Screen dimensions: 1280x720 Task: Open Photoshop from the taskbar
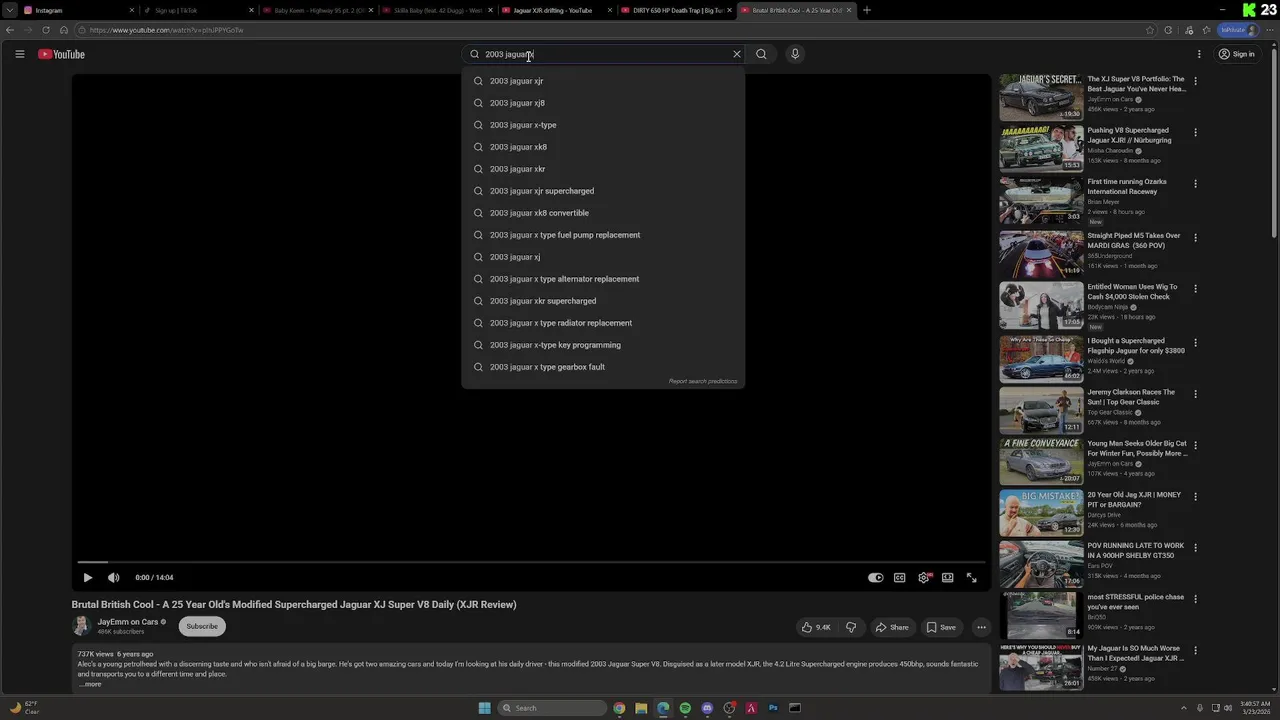pos(773,708)
